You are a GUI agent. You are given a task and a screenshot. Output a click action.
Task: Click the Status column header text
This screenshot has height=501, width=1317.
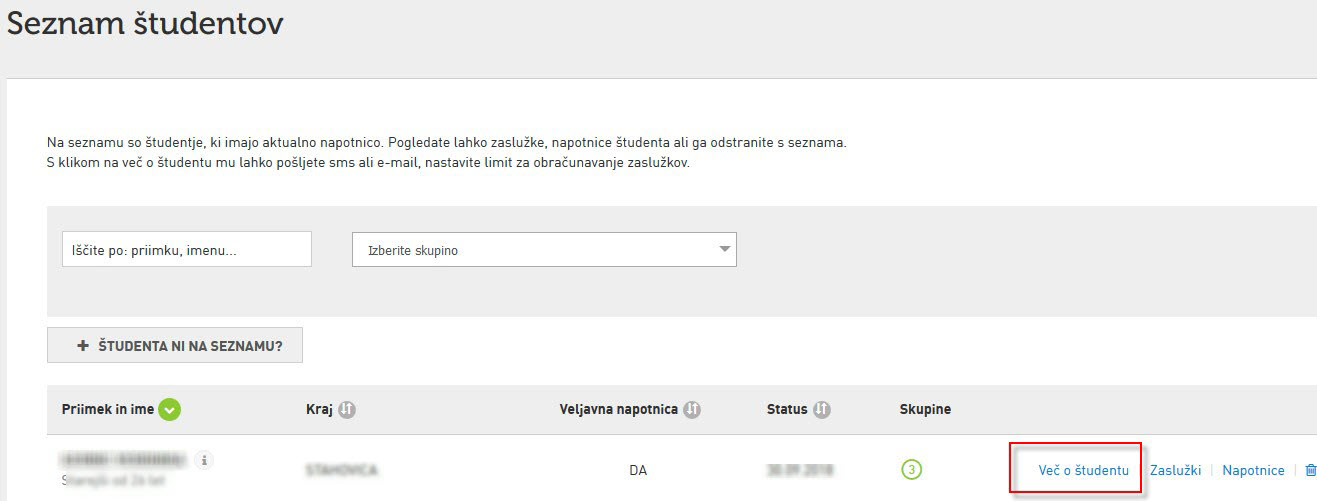click(787, 410)
